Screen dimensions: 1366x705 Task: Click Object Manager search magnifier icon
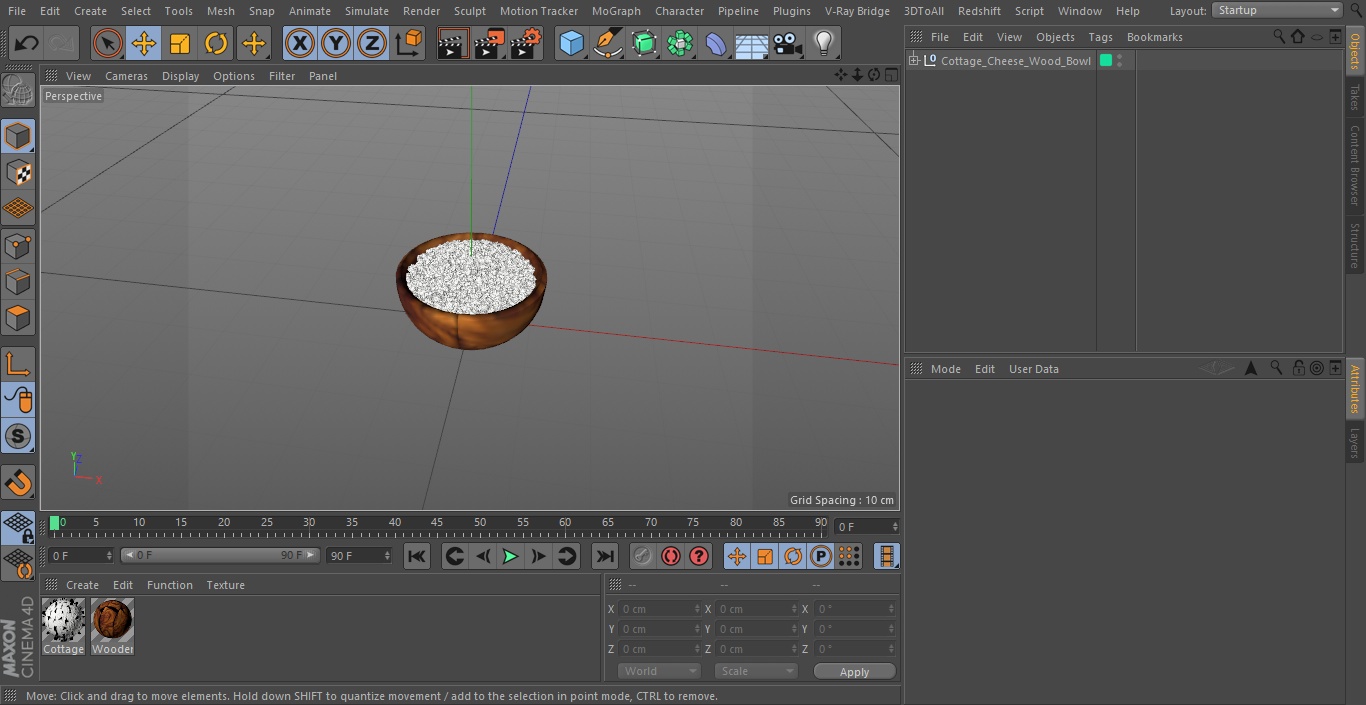coord(1278,37)
